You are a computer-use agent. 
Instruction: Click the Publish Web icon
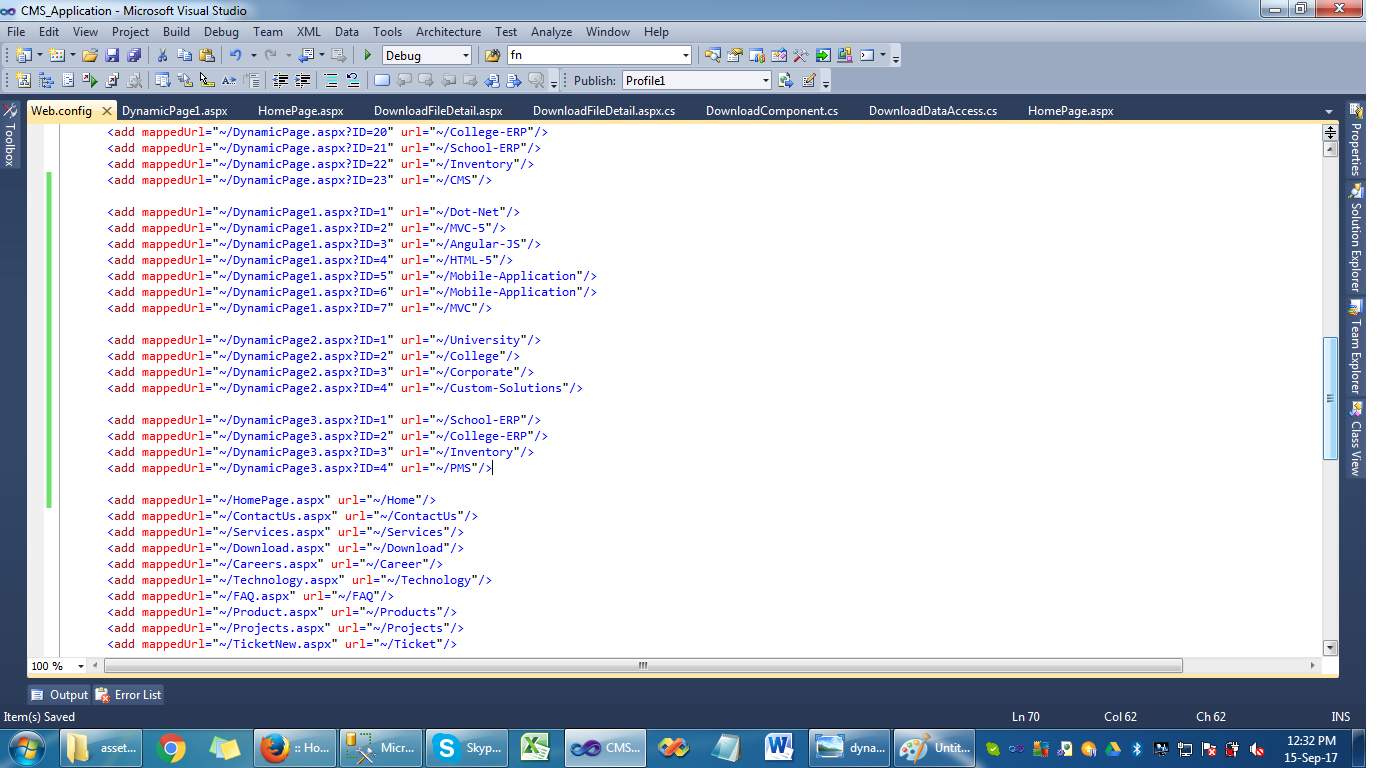click(x=786, y=81)
